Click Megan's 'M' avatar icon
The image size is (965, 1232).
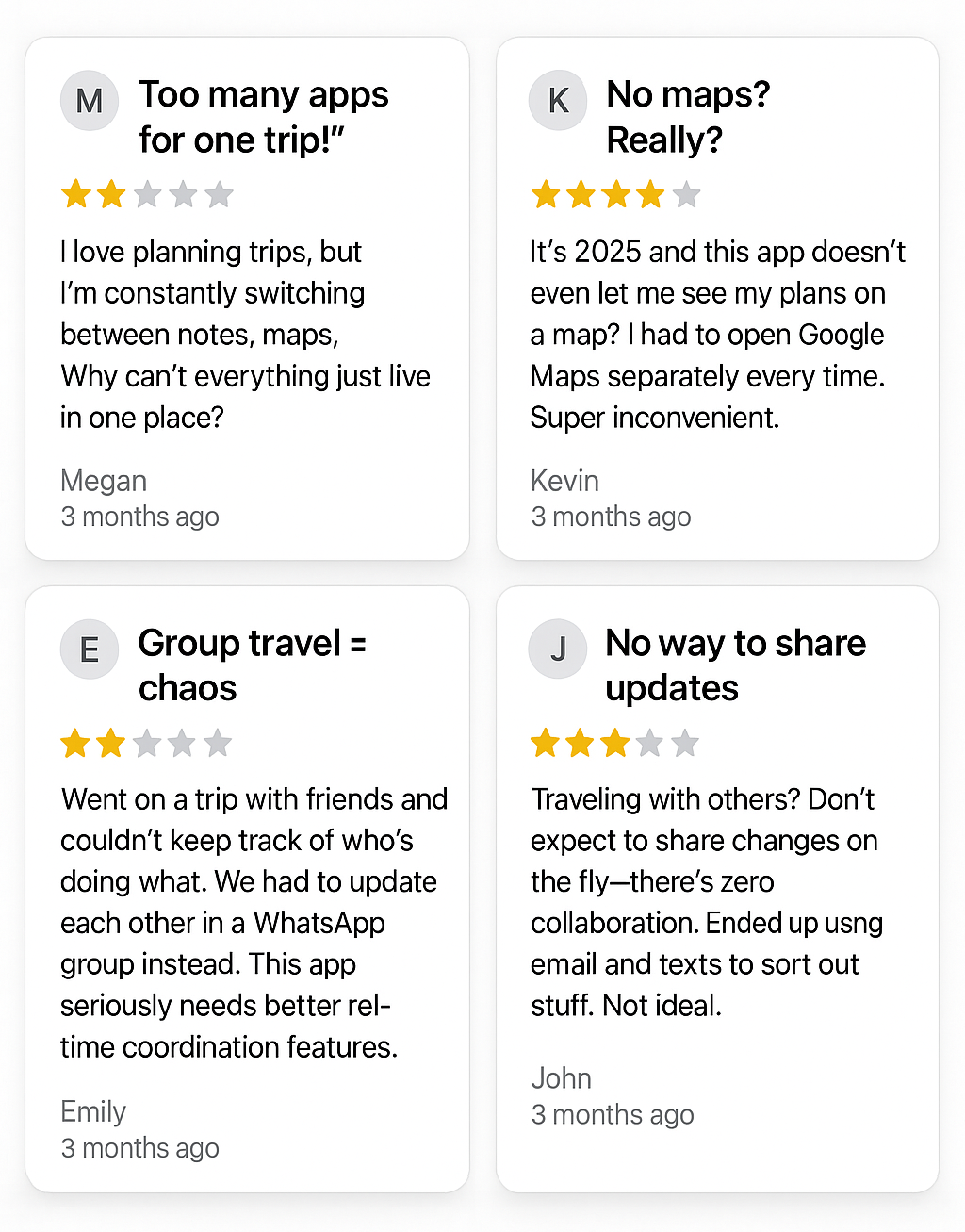pos(90,100)
